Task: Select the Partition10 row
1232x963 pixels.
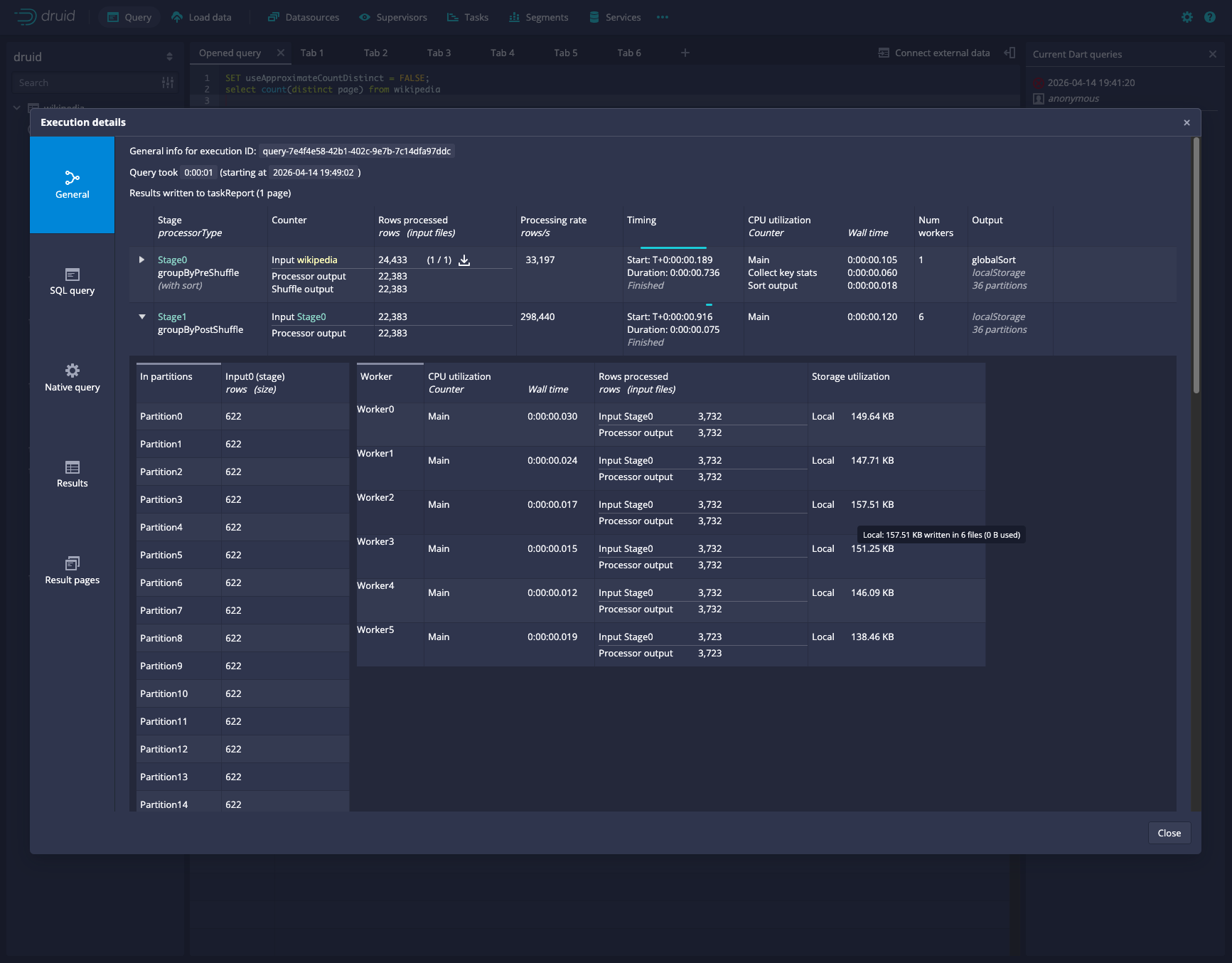Action: (242, 693)
